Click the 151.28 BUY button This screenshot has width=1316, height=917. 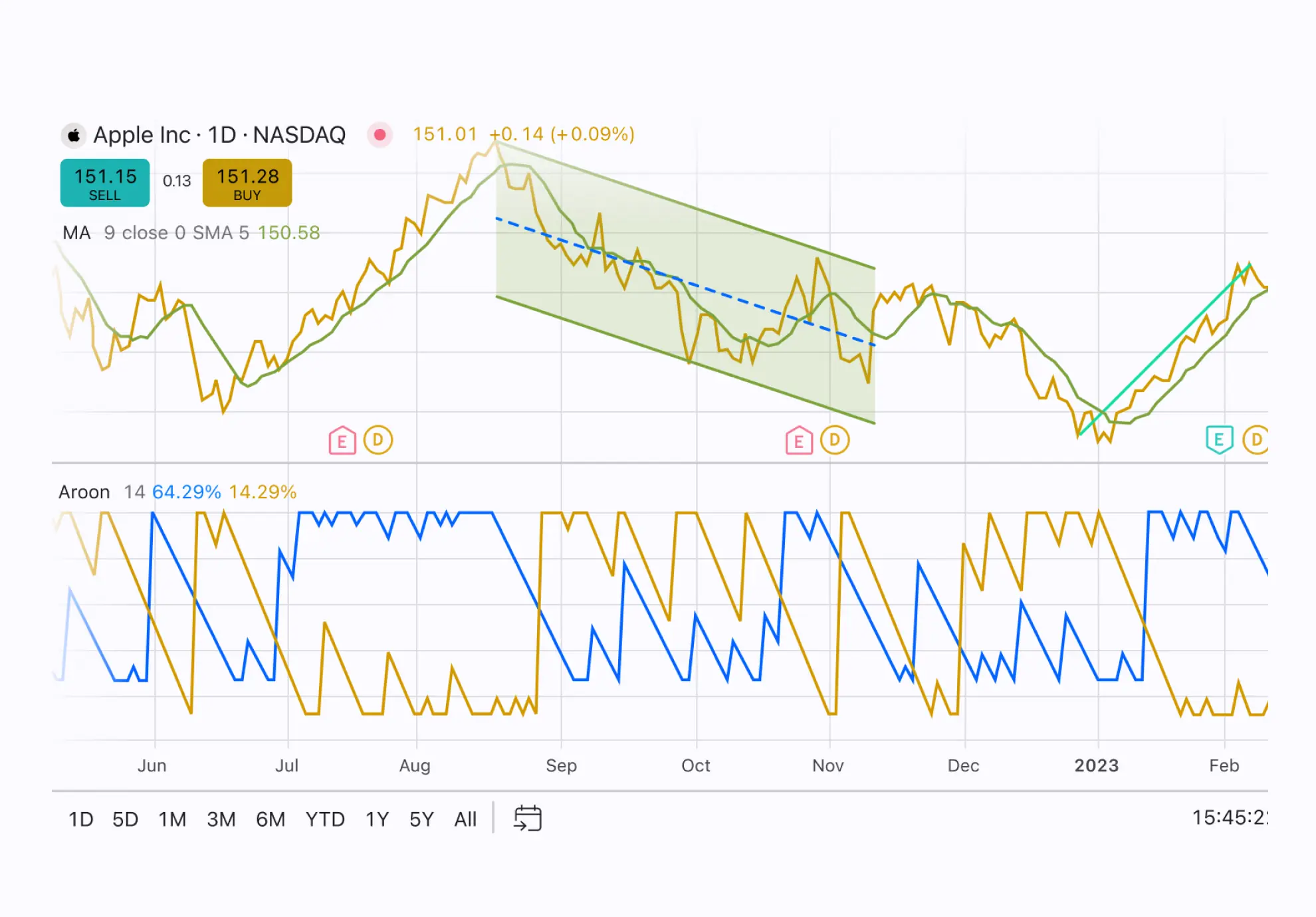click(247, 183)
